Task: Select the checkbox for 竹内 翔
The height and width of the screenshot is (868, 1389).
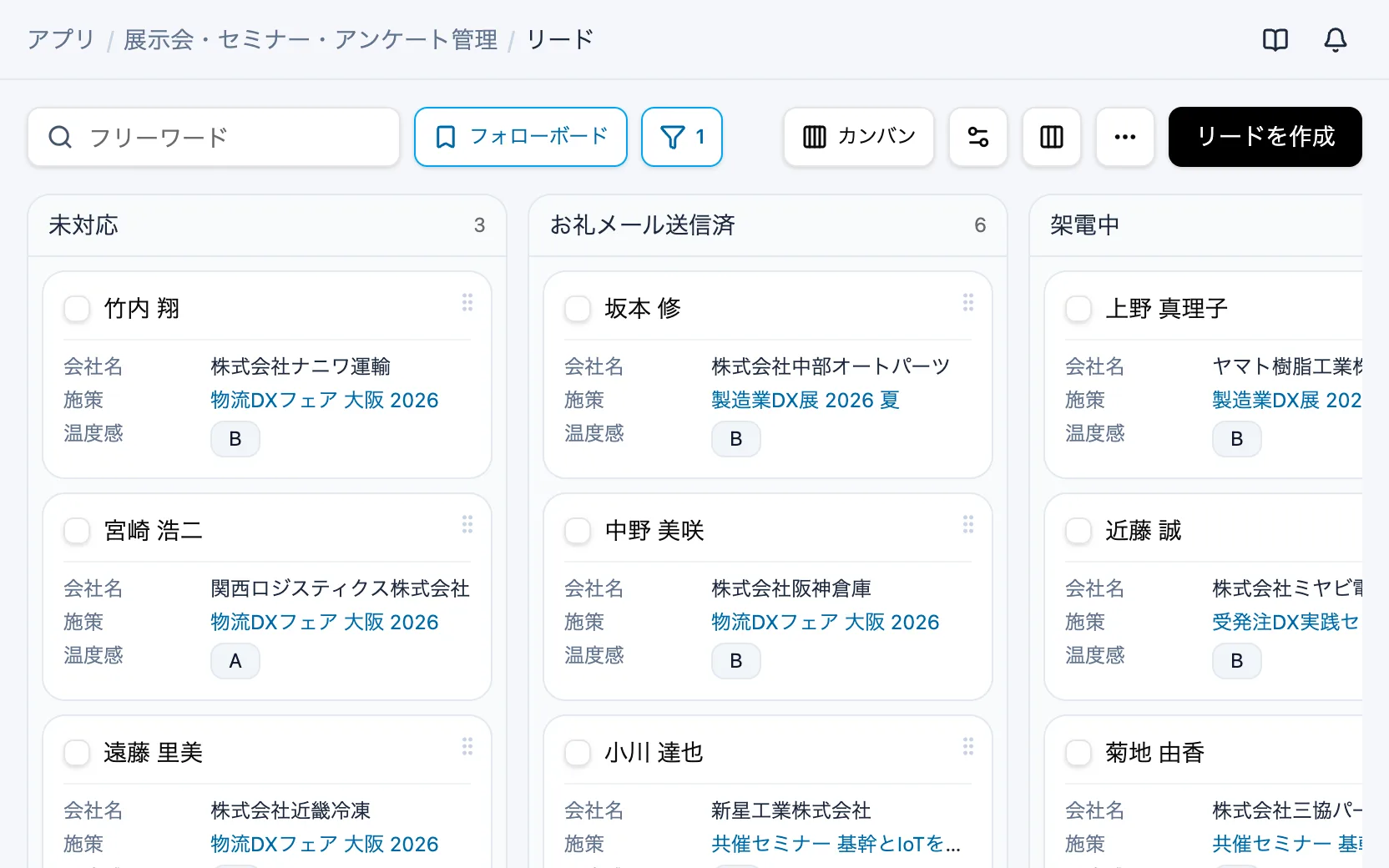Action: tap(77, 309)
